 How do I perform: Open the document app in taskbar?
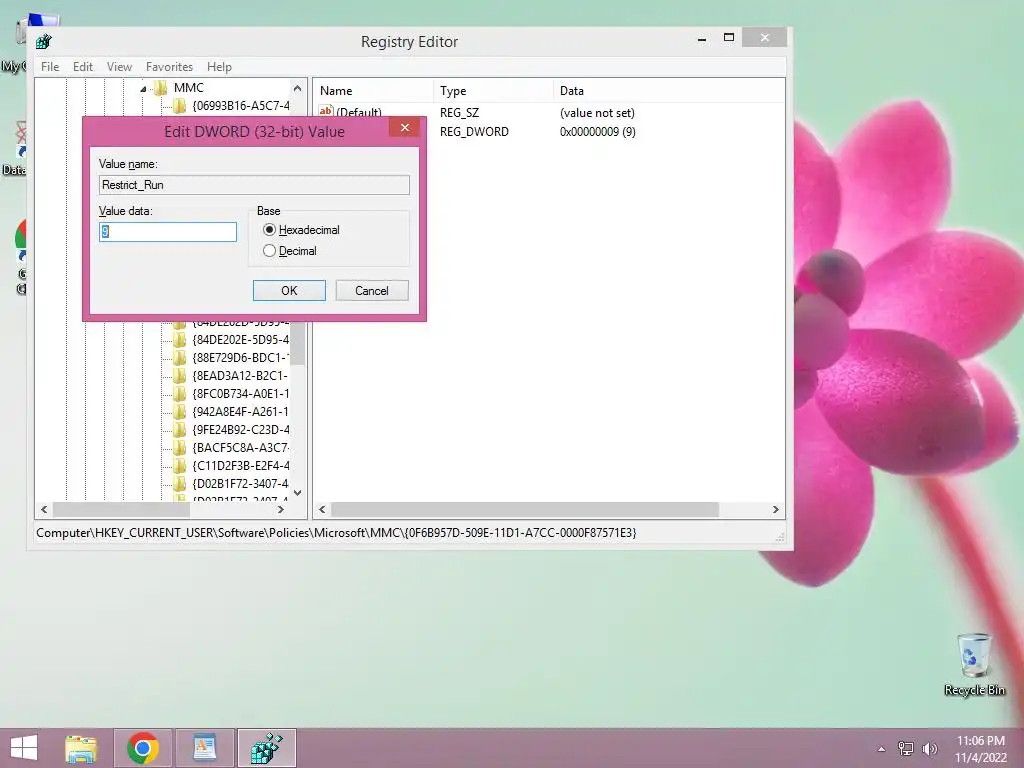click(x=204, y=748)
